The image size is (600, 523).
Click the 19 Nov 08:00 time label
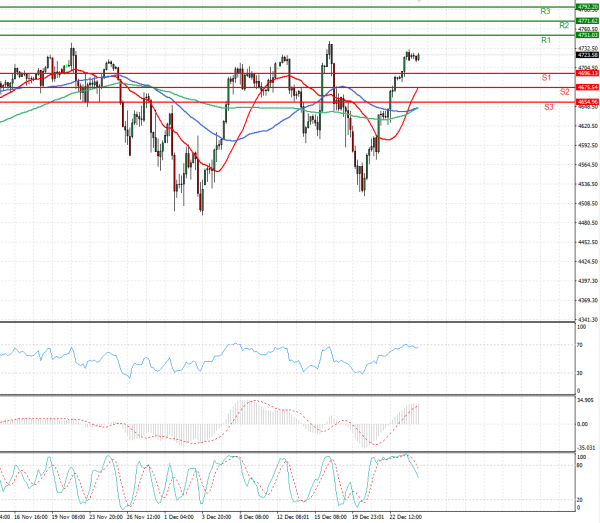tap(68, 517)
